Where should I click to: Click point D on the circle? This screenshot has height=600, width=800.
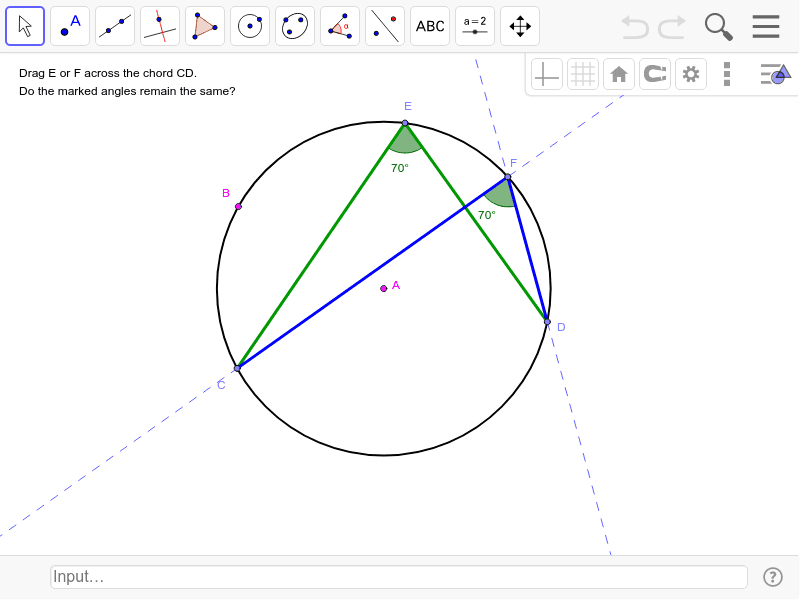547,322
